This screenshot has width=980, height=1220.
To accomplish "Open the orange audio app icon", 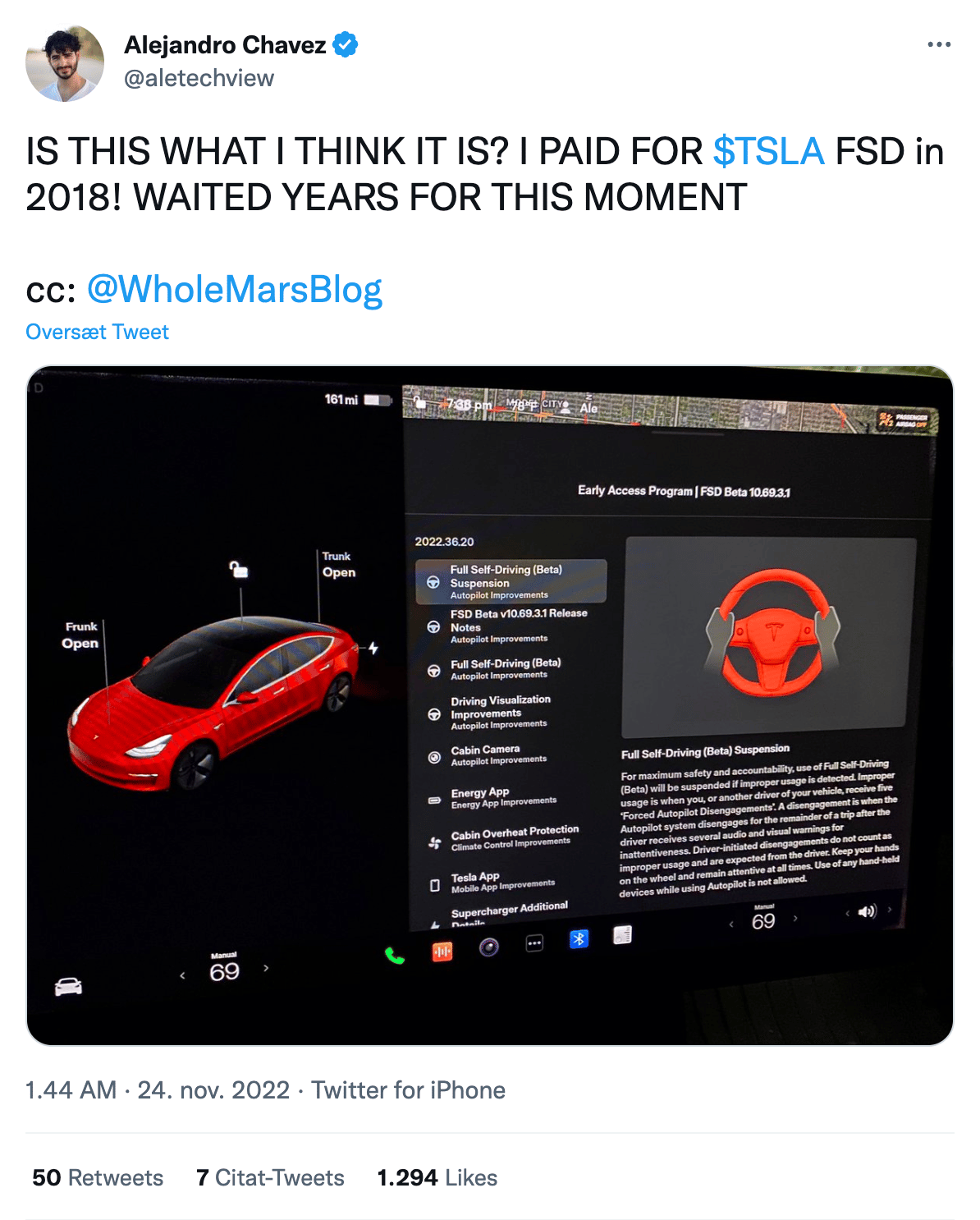I will (442, 951).
